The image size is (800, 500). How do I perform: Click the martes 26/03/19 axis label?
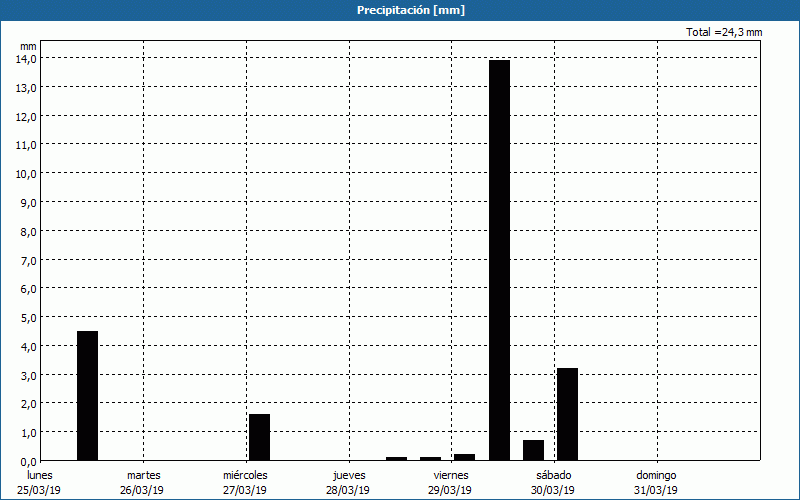(143, 483)
